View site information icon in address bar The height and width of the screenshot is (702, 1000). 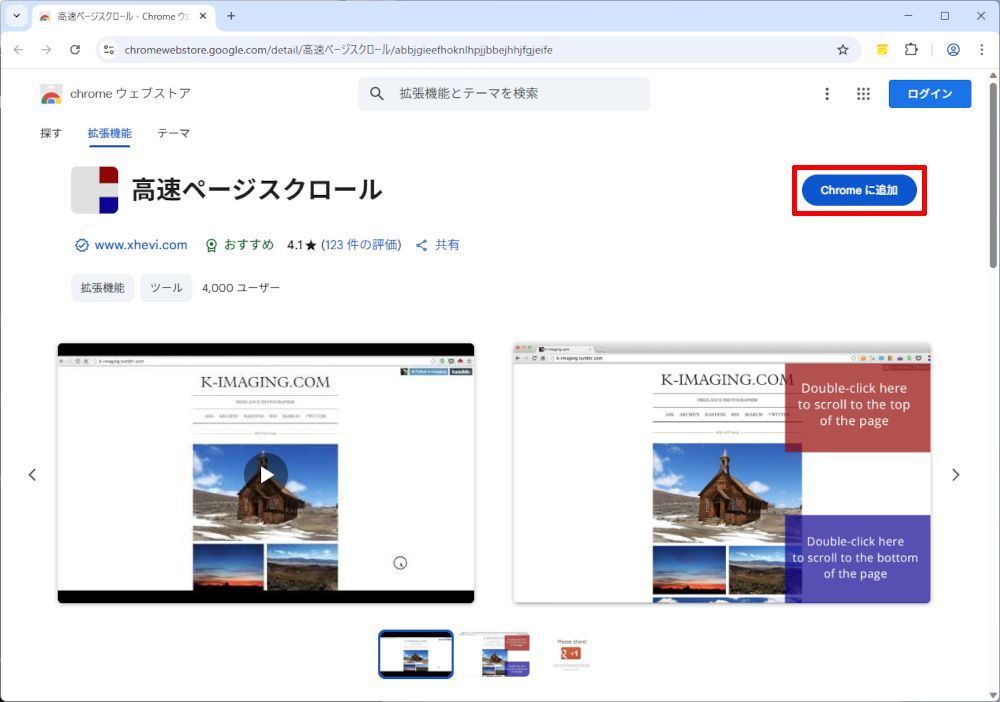[109, 50]
